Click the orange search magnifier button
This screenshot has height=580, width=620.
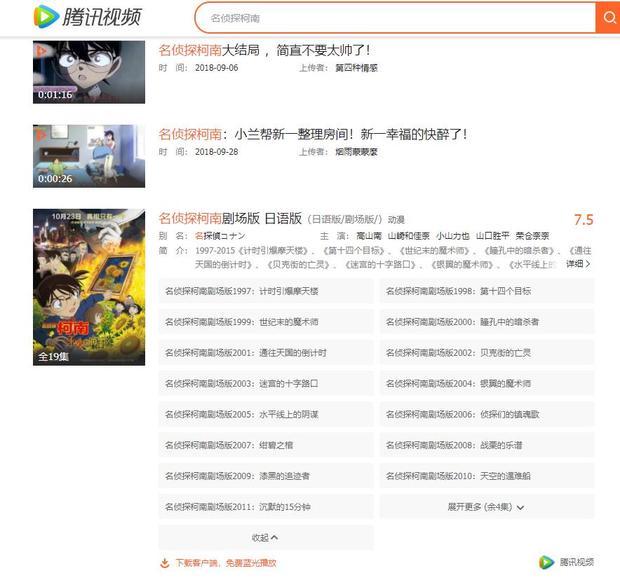[608, 17]
